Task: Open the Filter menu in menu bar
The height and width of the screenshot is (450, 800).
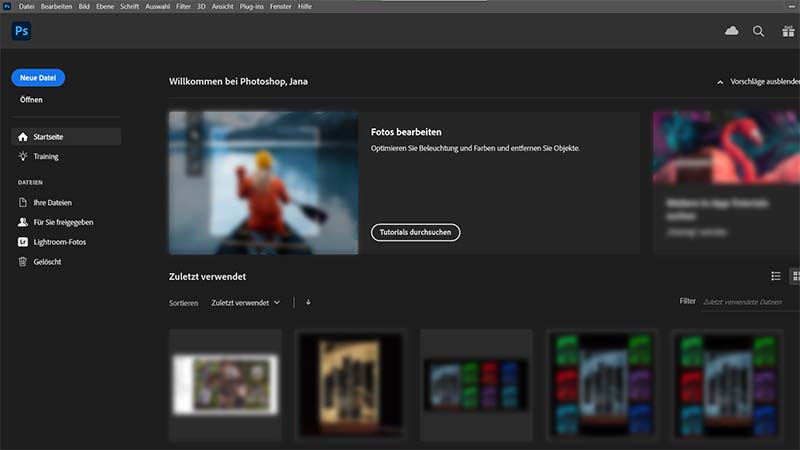Action: click(x=183, y=6)
